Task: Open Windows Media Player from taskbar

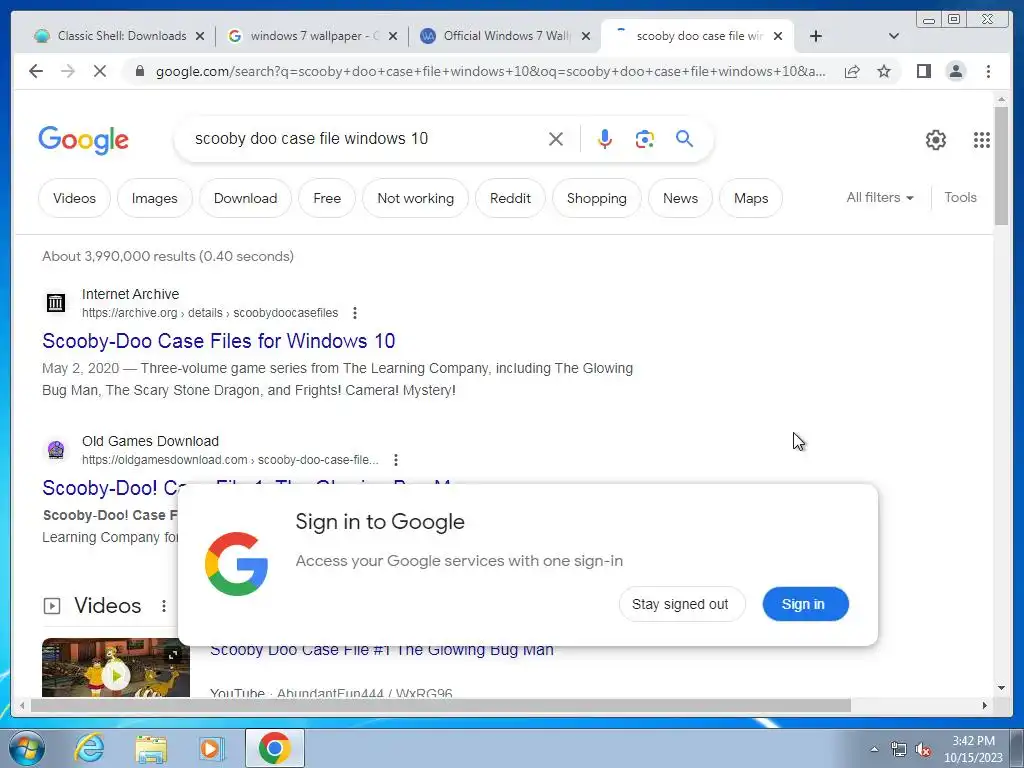Action: pos(210,748)
